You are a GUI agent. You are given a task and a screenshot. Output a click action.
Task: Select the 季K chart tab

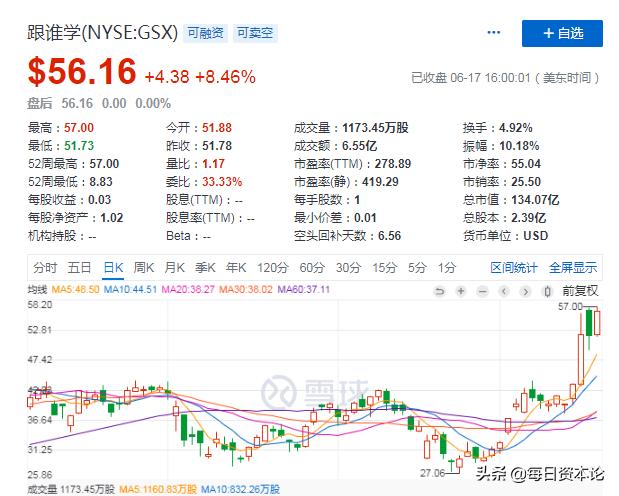[x=205, y=268]
